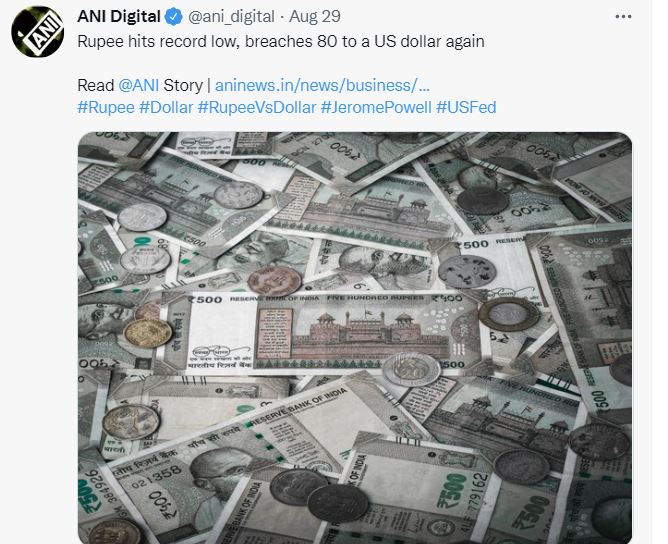Click the tweet text about Rupee record low
Viewport: 668px width, 544px height.
coord(281,41)
